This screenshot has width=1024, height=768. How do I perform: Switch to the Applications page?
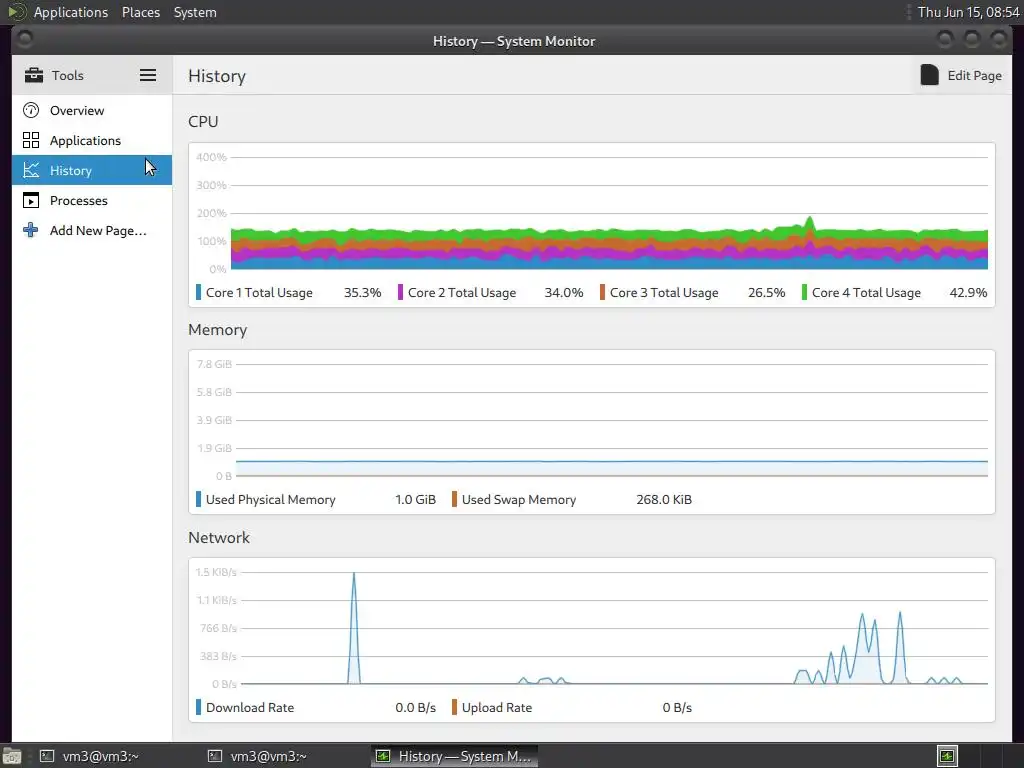pyautogui.click(x=91, y=140)
